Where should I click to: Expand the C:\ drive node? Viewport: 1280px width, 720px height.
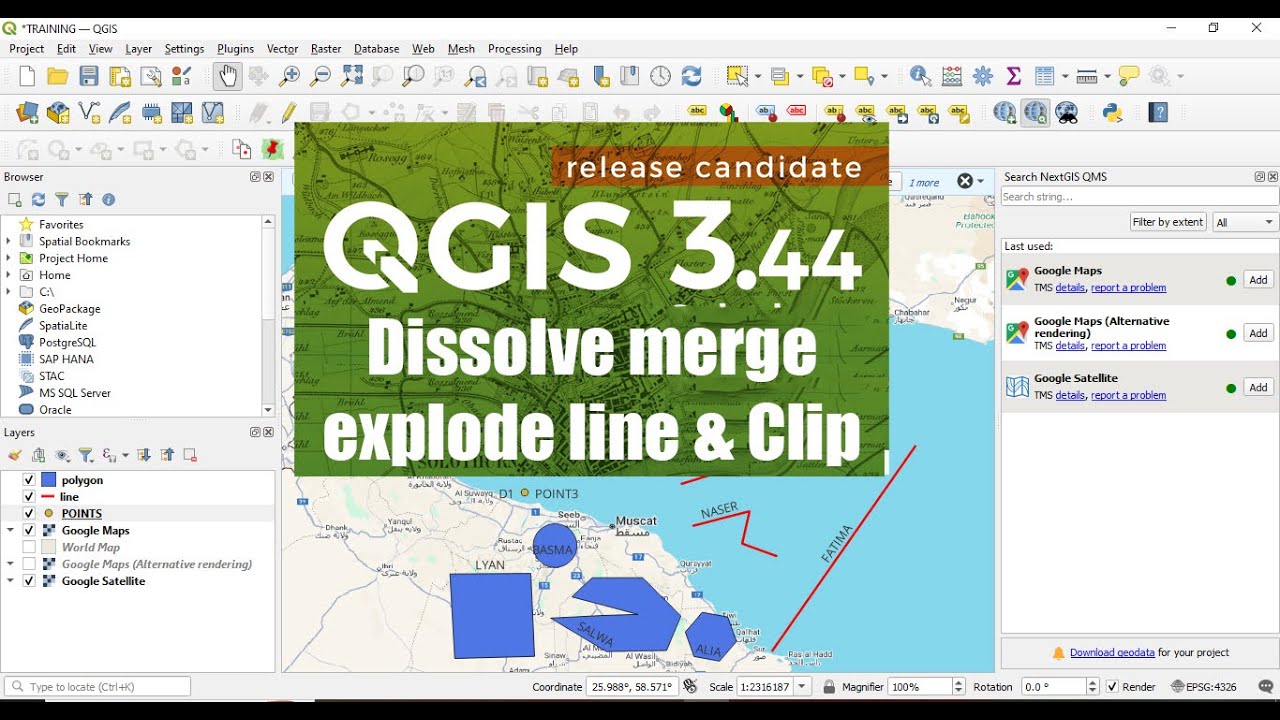8,292
